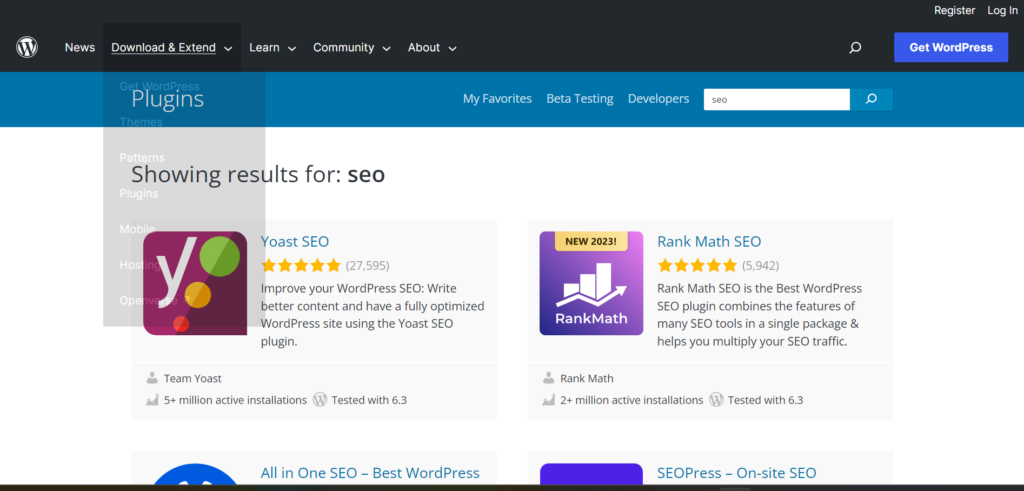Screen dimensions: 1024x491
Task: Open the Community menu
Action: 344,48
